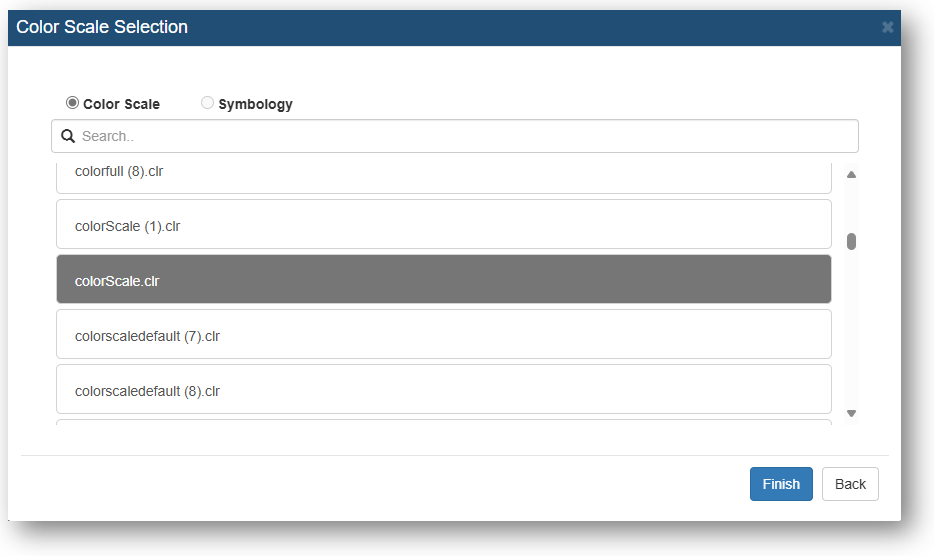Select the Color Scale radio button
The image size is (934, 556).
tap(72, 103)
